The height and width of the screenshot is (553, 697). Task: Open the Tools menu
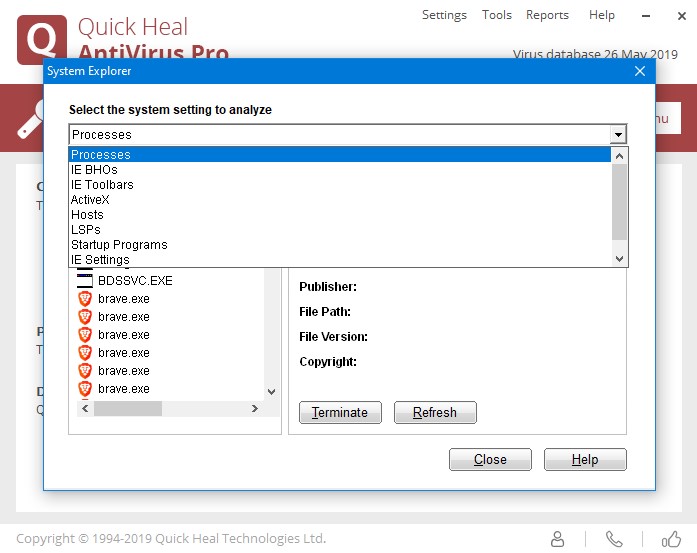(497, 15)
